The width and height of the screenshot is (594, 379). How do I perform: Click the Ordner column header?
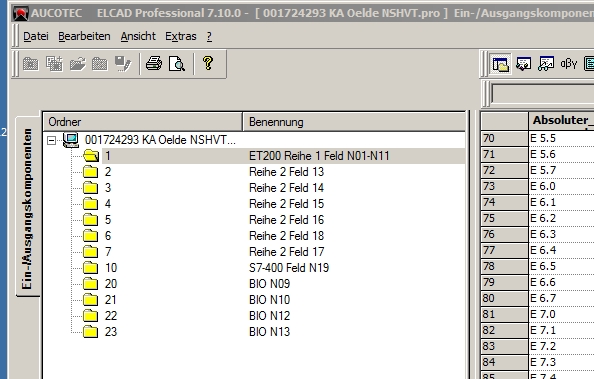click(x=143, y=122)
